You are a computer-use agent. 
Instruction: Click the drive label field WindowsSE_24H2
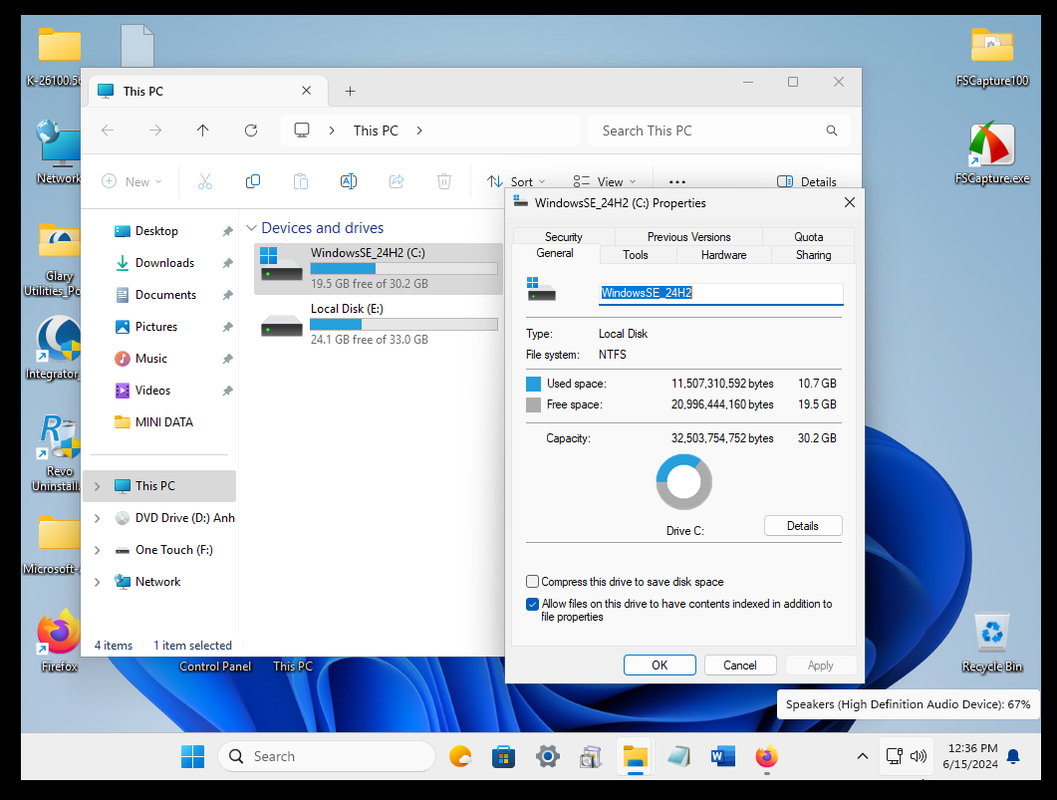pyautogui.click(x=721, y=293)
